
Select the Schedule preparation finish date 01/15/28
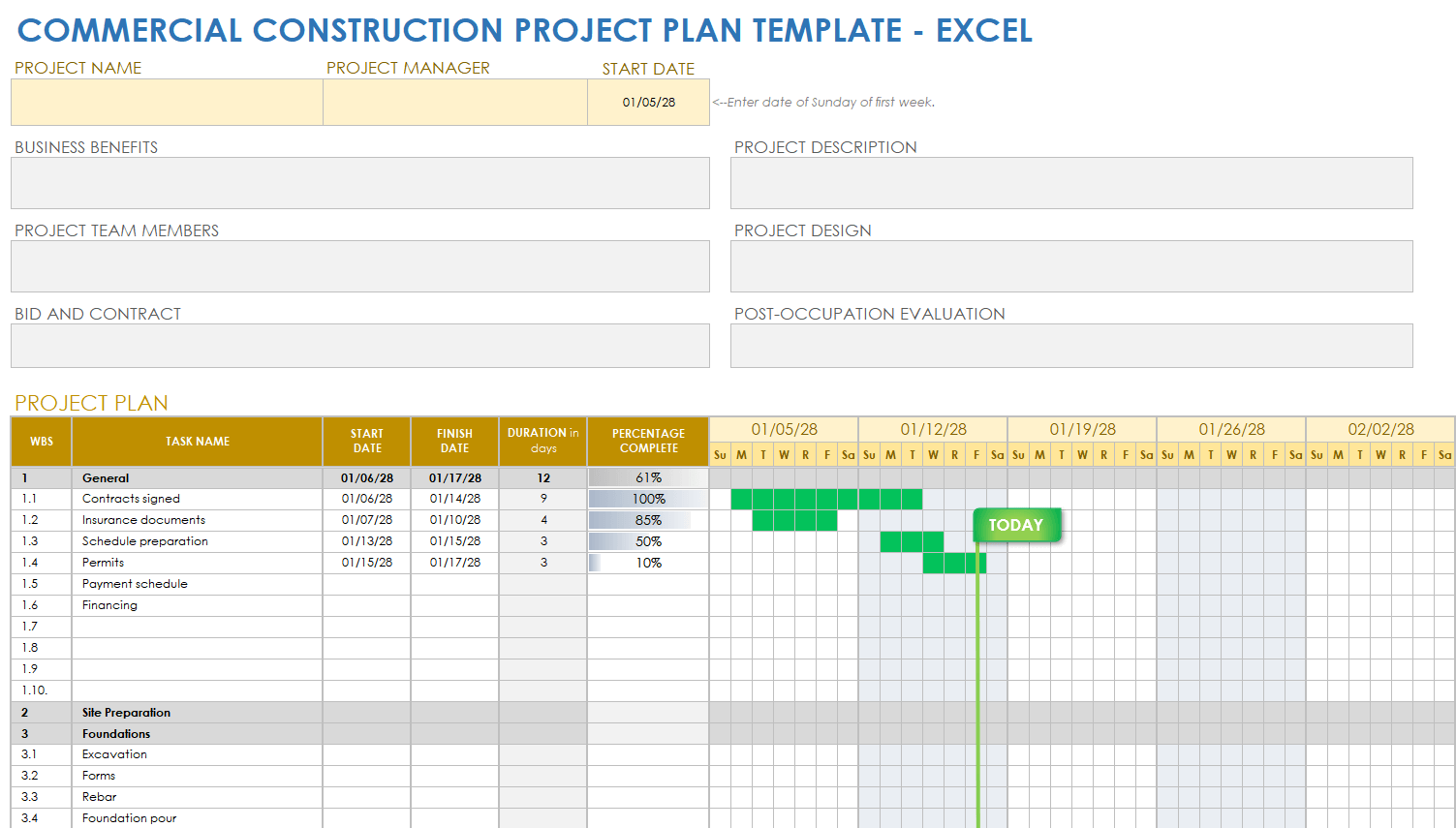pos(454,541)
